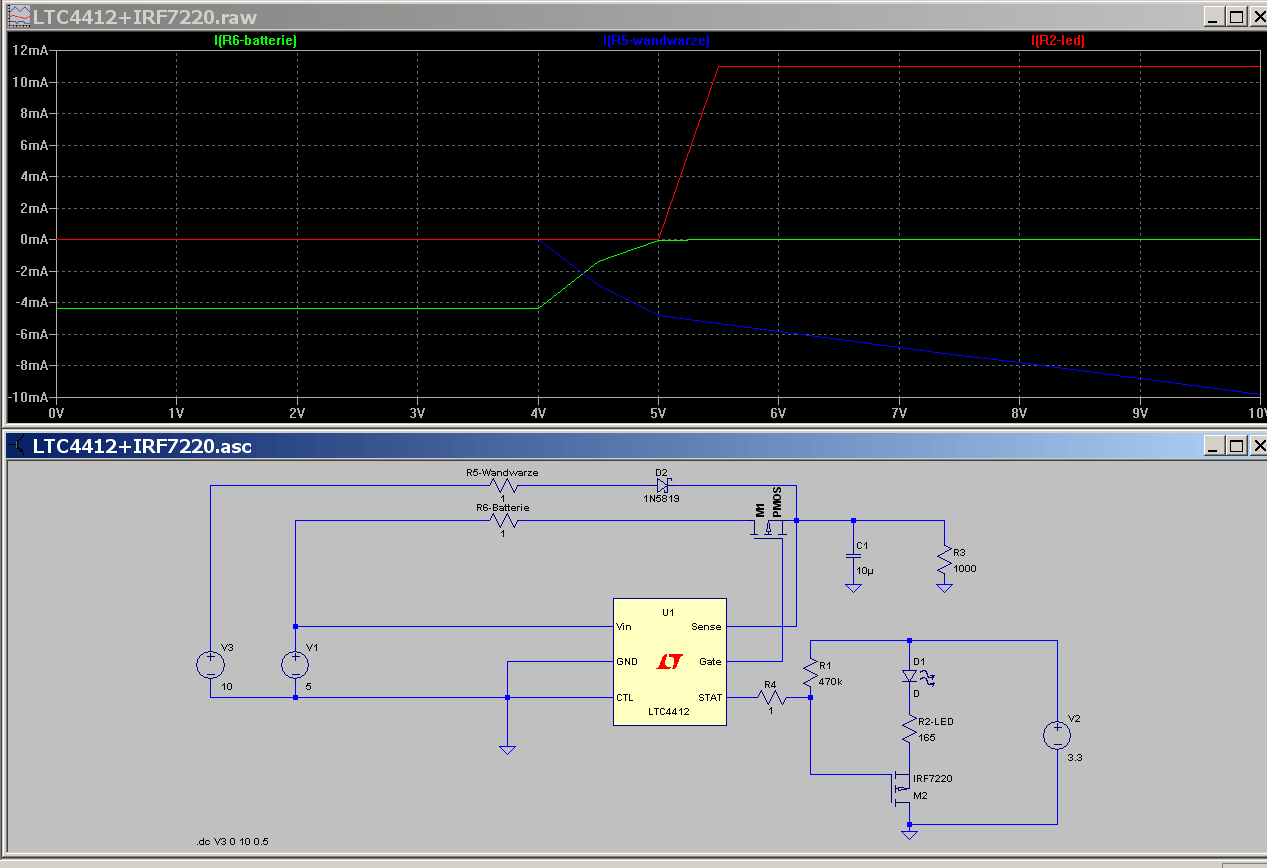The width and height of the screenshot is (1267, 868).
Task: Click the Vin pin label on U1
Action: (x=624, y=627)
